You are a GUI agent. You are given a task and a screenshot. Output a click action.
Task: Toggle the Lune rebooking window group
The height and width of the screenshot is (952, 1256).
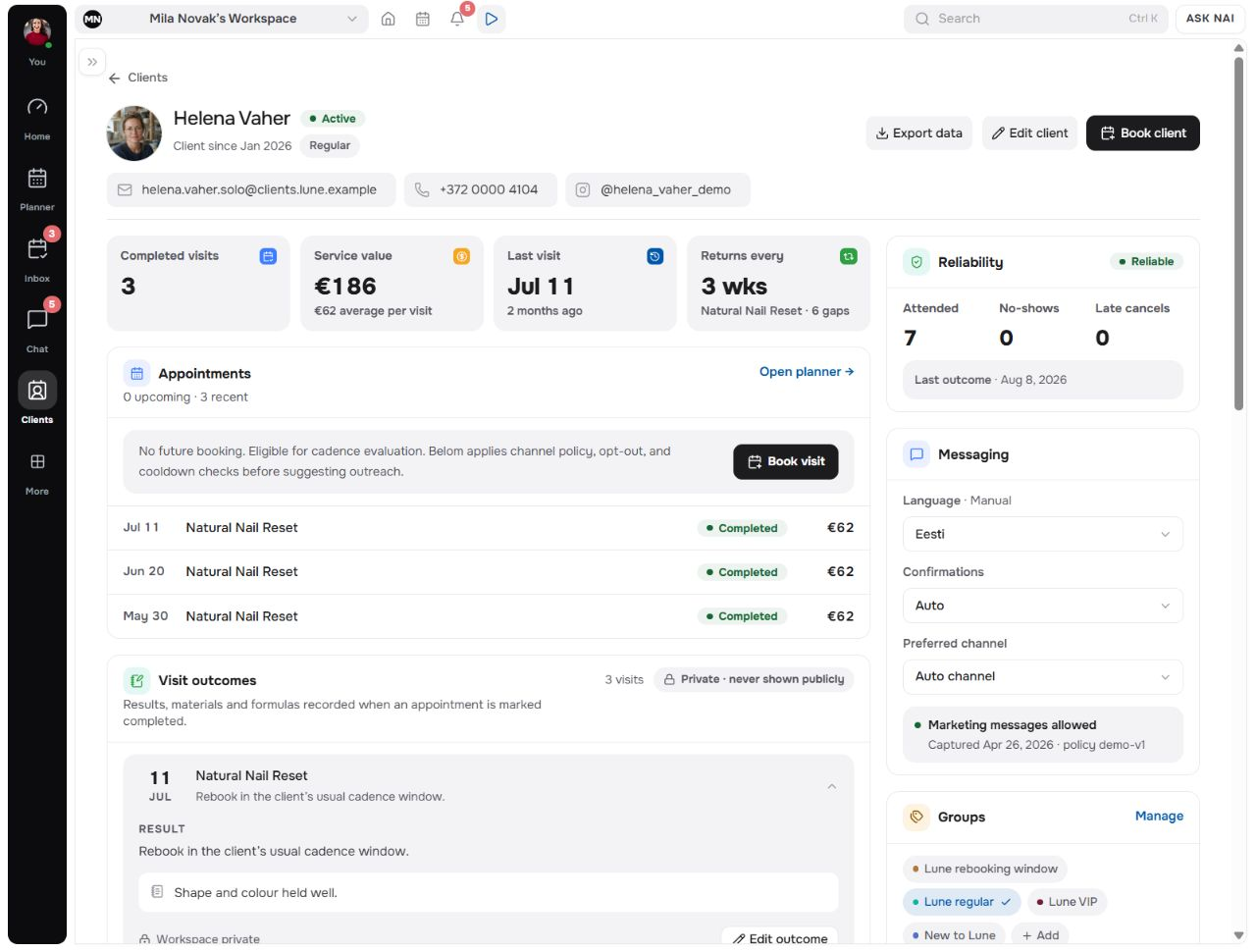pos(984,869)
